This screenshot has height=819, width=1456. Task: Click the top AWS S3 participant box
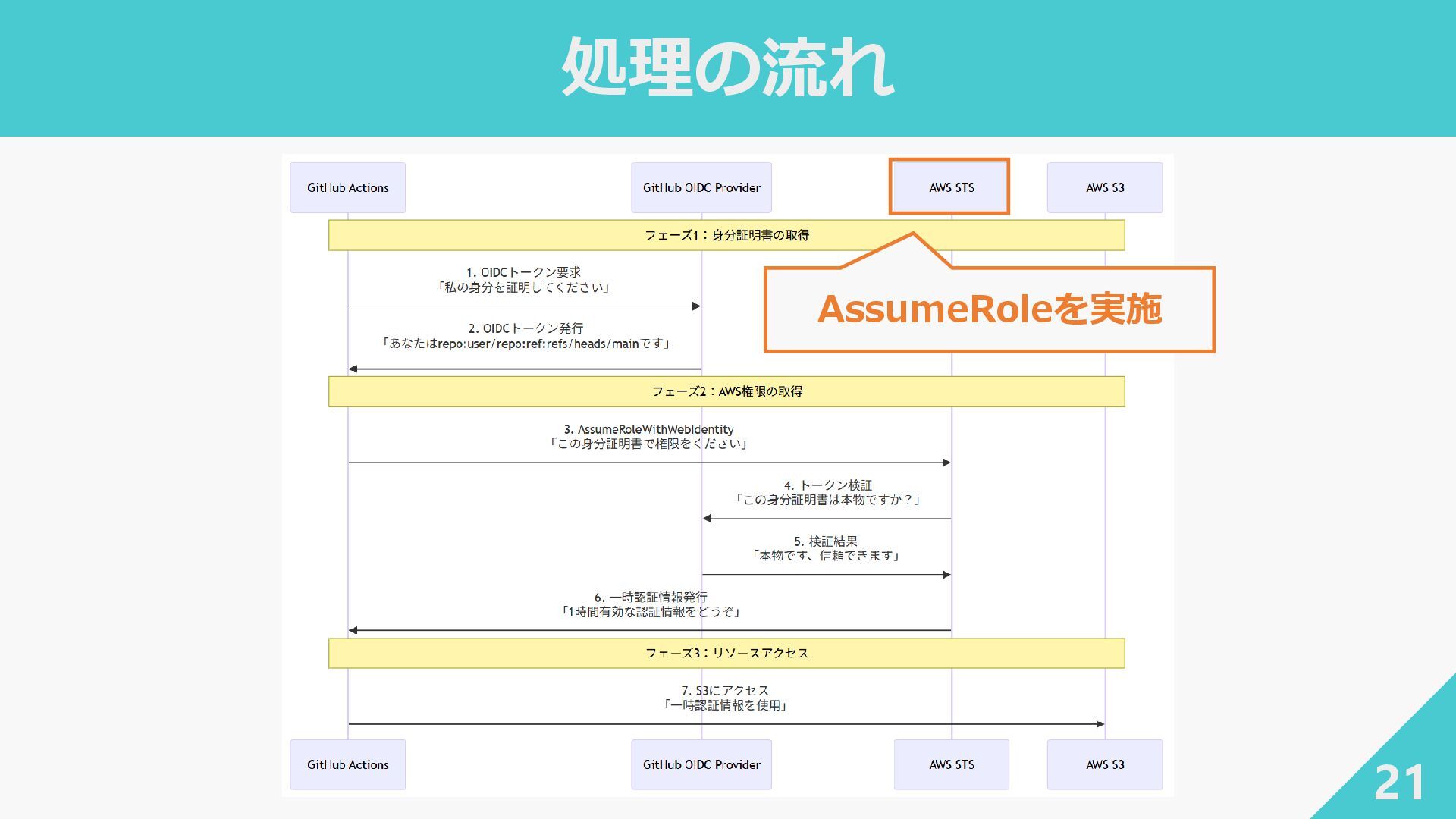[x=1105, y=187]
